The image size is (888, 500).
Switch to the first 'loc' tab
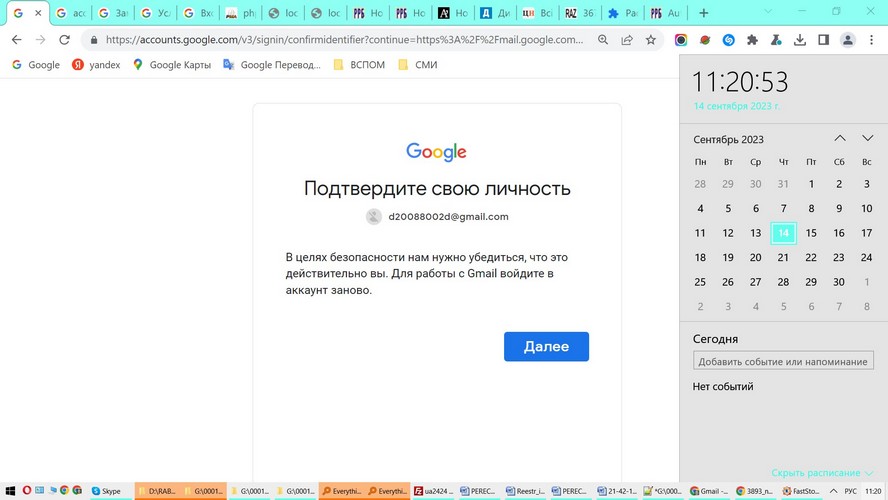(x=283, y=13)
